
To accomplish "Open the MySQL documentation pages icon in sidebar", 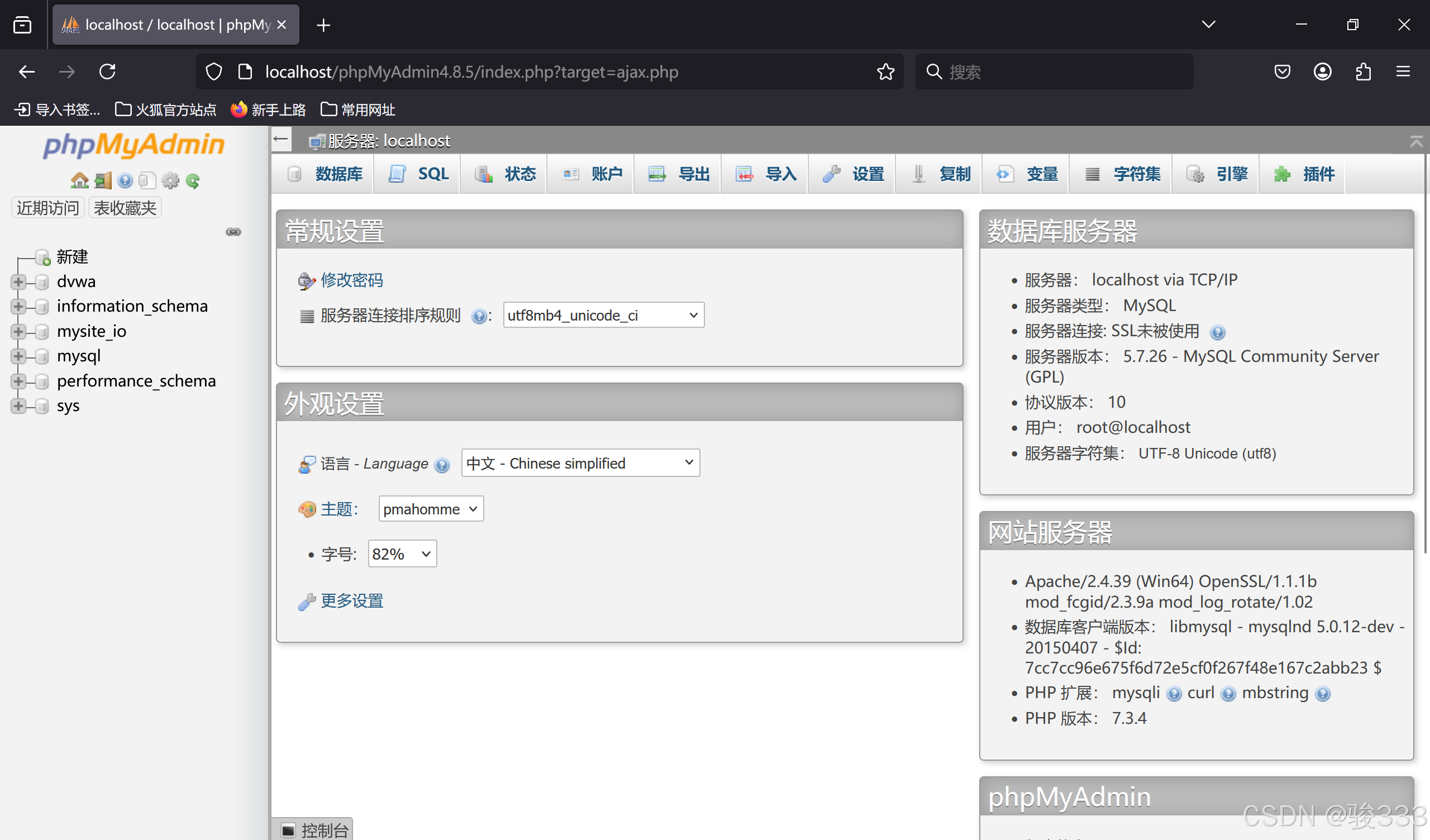I will [147, 180].
